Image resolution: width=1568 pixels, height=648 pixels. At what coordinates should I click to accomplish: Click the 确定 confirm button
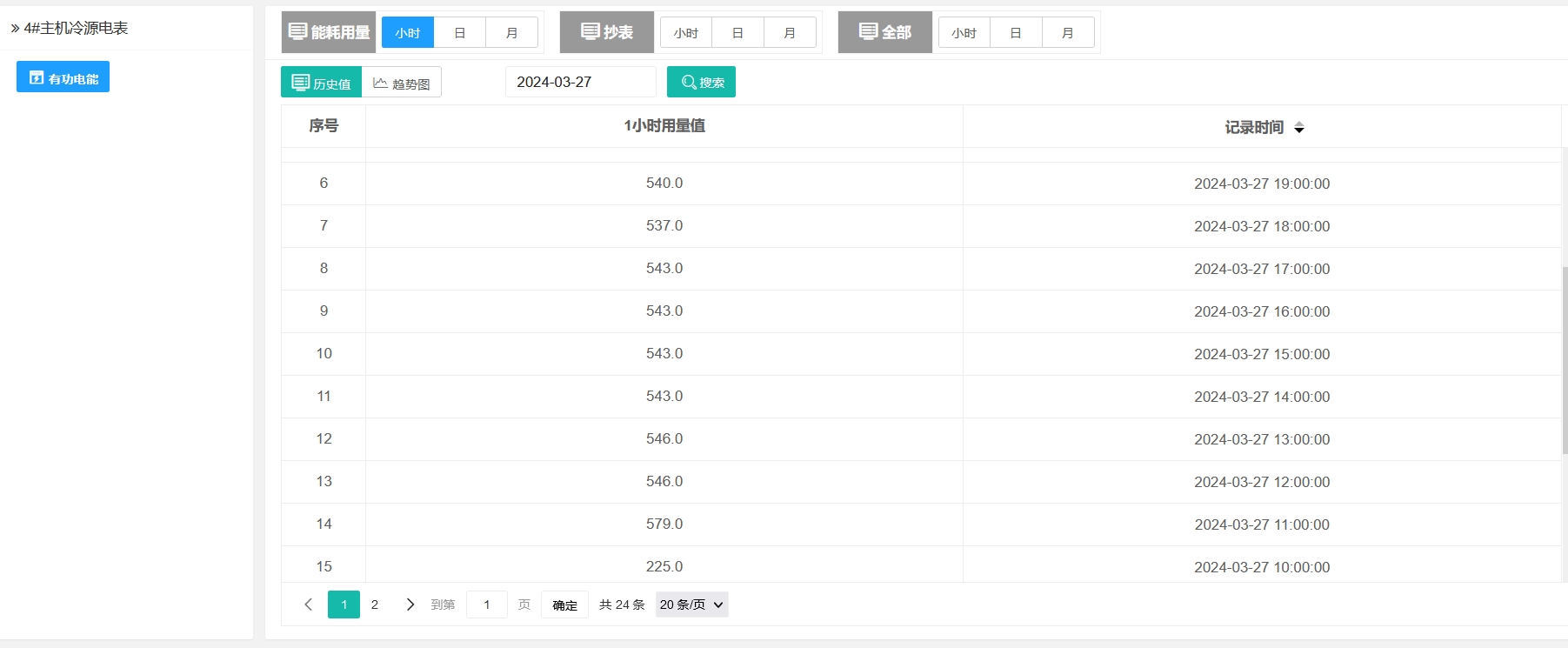564,605
